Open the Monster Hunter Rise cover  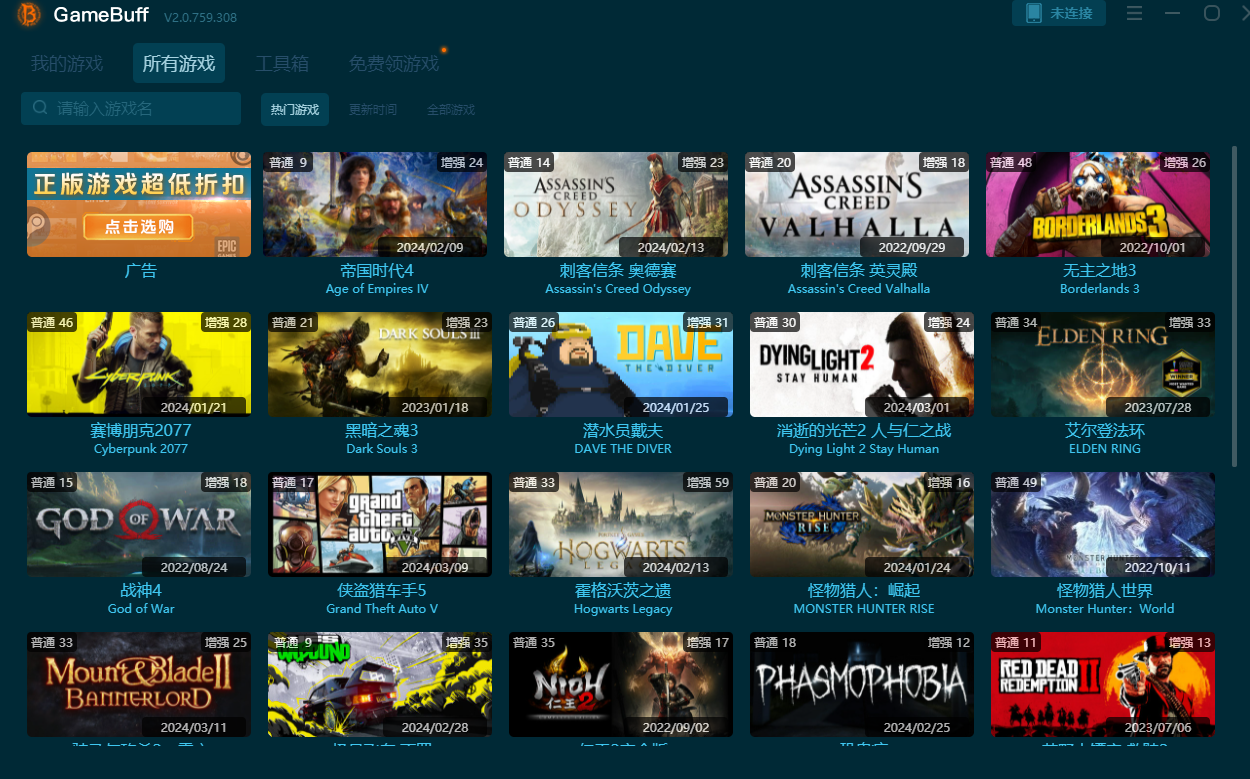click(862, 525)
